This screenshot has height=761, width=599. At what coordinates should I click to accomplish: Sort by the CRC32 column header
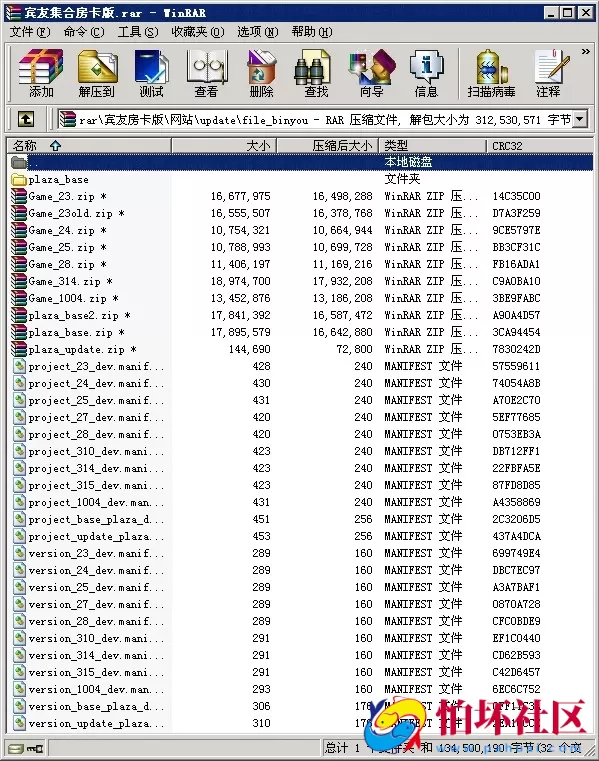click(x=539, y=146)
